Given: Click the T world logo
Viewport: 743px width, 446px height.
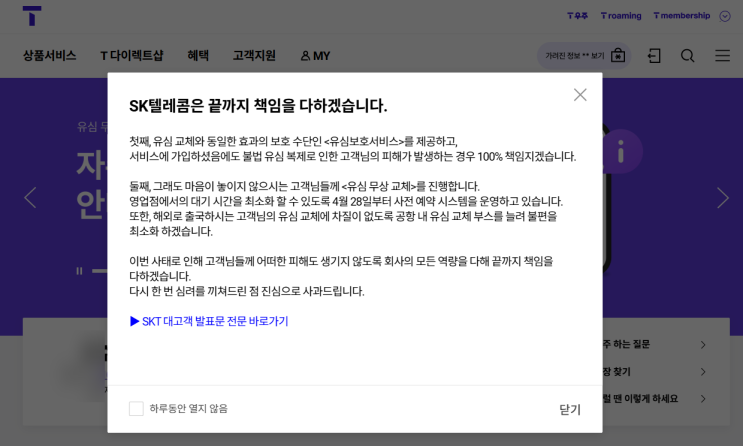Looking at the screenshot, I should pos(32,16).
